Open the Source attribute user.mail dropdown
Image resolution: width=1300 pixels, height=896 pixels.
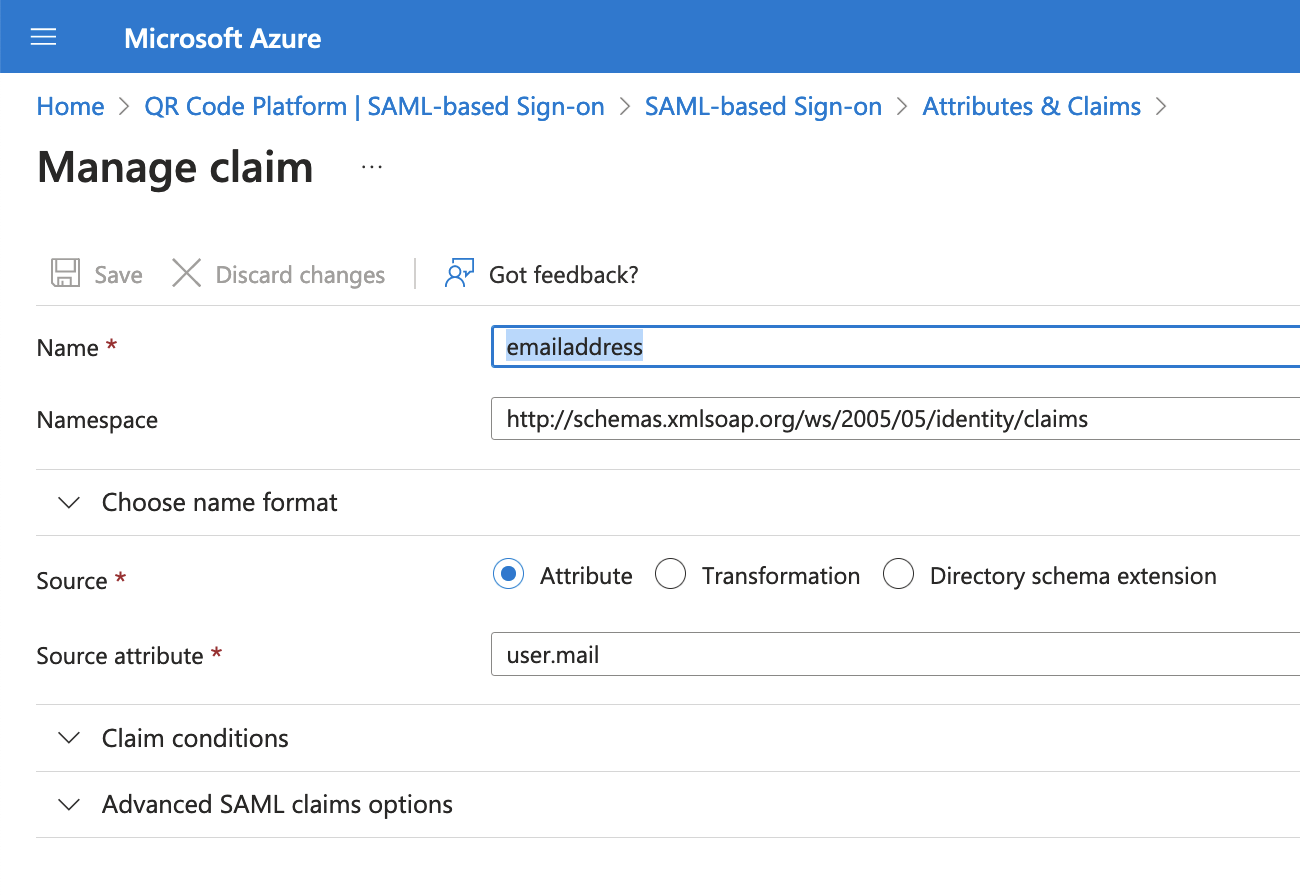click(x=895, y=655)
